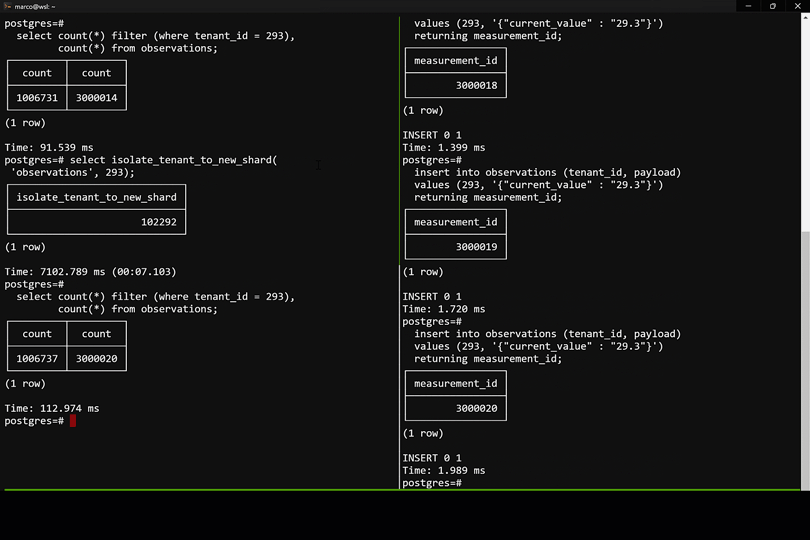810x540 pixels.
Task: Close the terminal window
Action: 797,6
